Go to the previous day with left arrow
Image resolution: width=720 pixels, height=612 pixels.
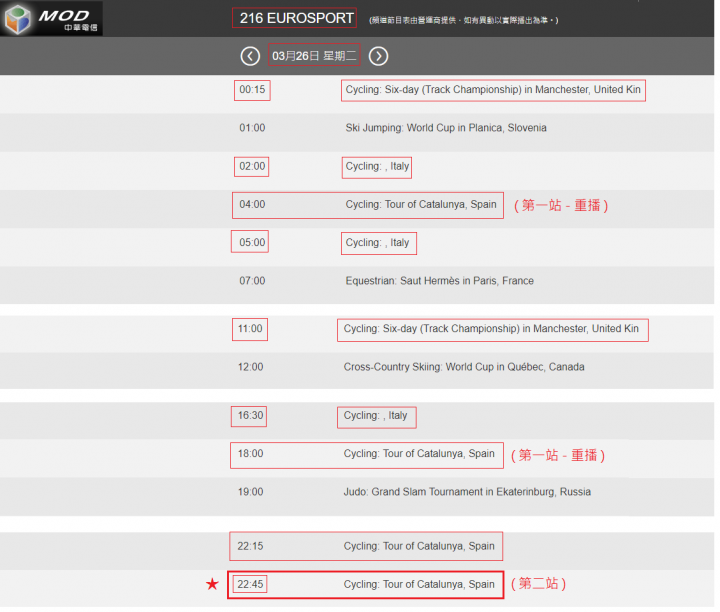pyautogui.click(x=250, y=56)
